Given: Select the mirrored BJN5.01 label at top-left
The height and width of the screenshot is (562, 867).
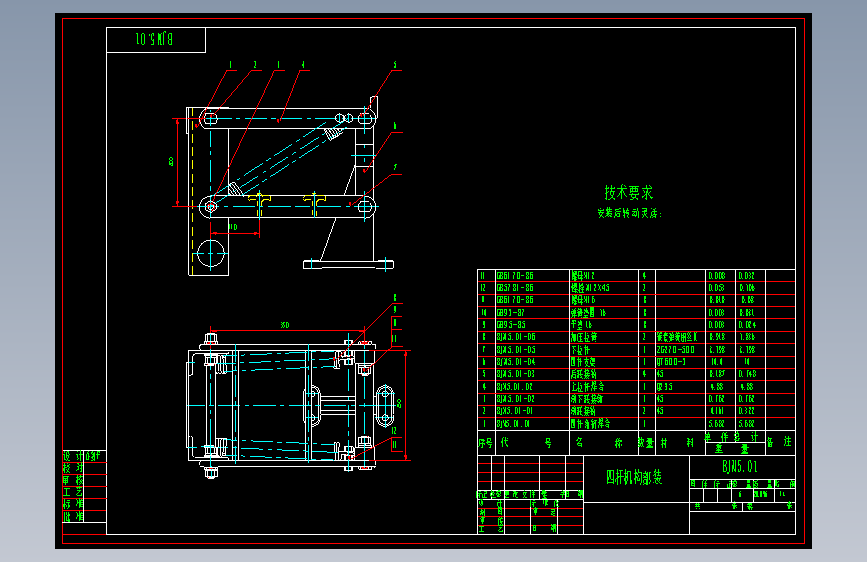Looking at the screenshot, I should [x=154, y=39].
